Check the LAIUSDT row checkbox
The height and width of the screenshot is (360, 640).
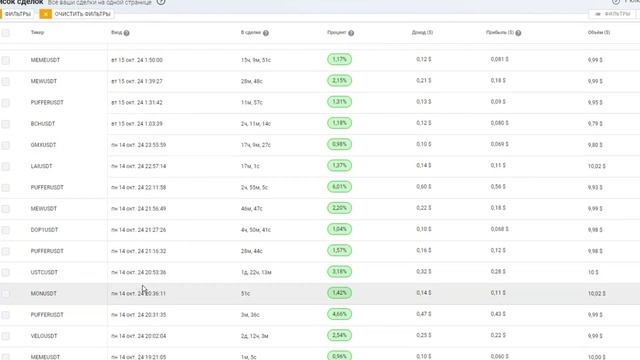pos(5,167)
